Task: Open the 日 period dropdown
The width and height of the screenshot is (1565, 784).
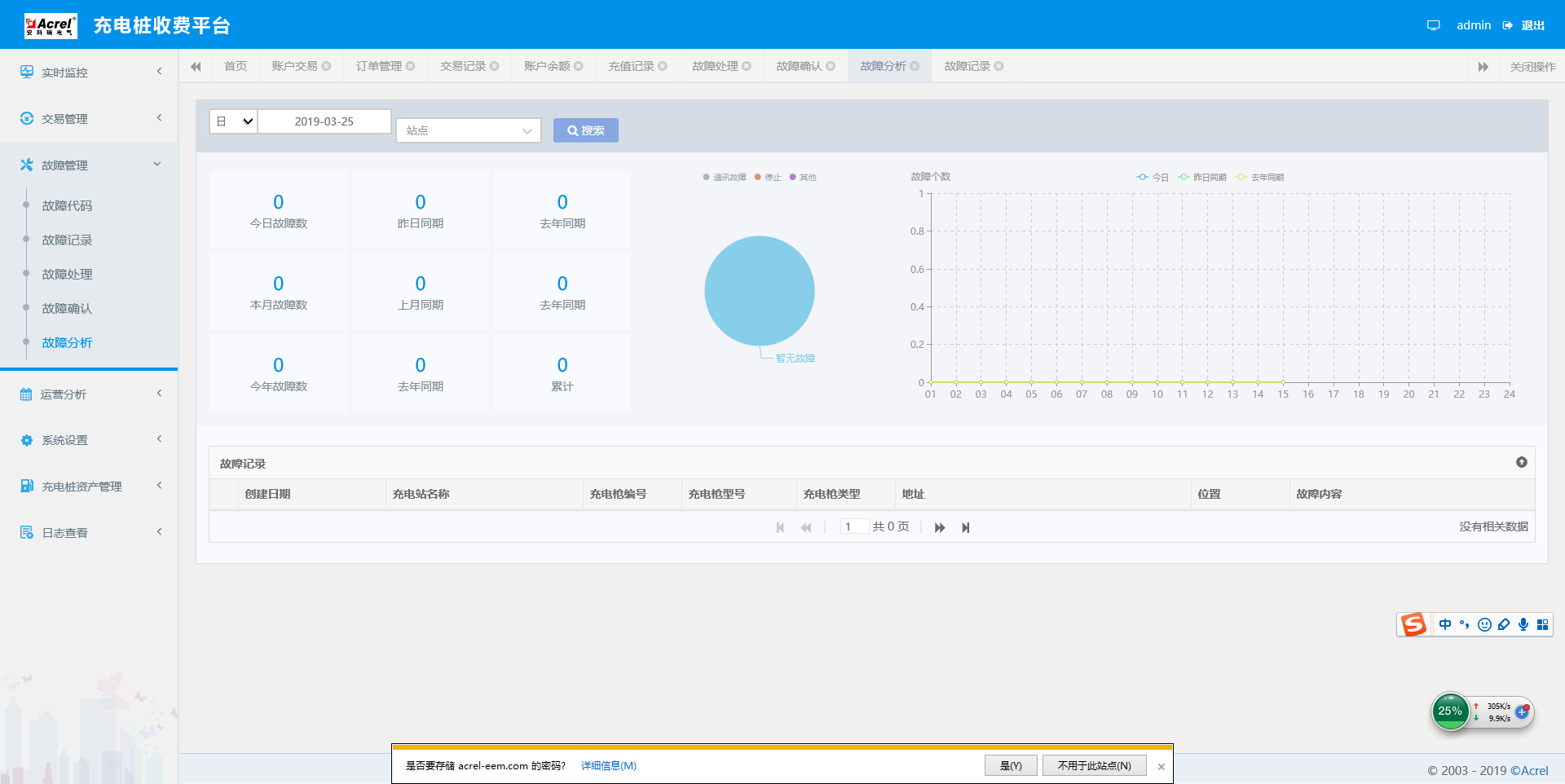Action: (x=234, y=121)
